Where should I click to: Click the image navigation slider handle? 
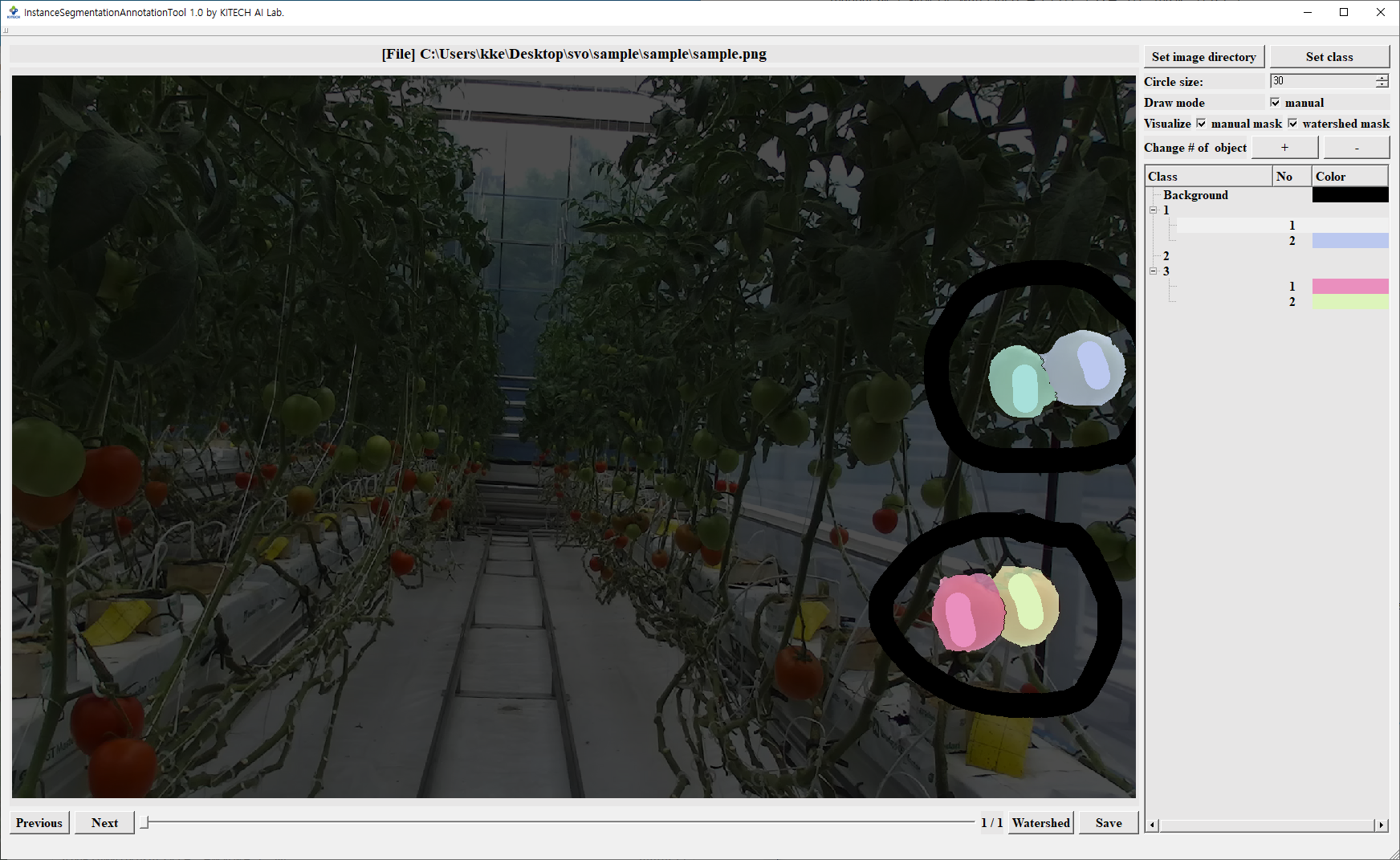pyautogui.click(x=144, y=822)
